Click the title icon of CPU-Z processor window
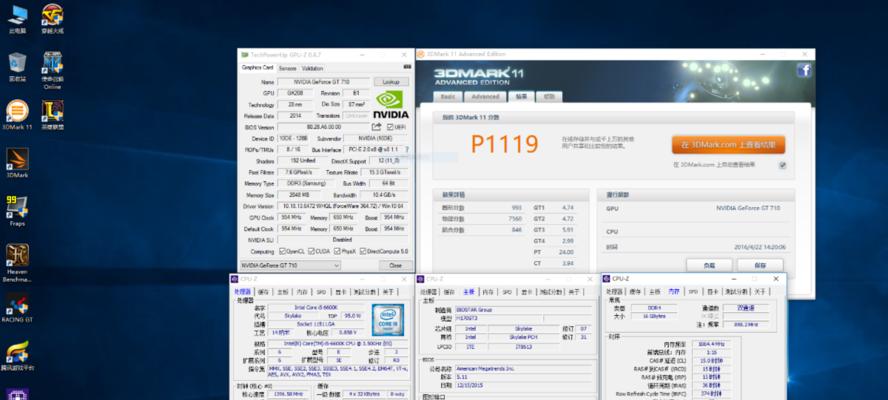 point(234,279)
